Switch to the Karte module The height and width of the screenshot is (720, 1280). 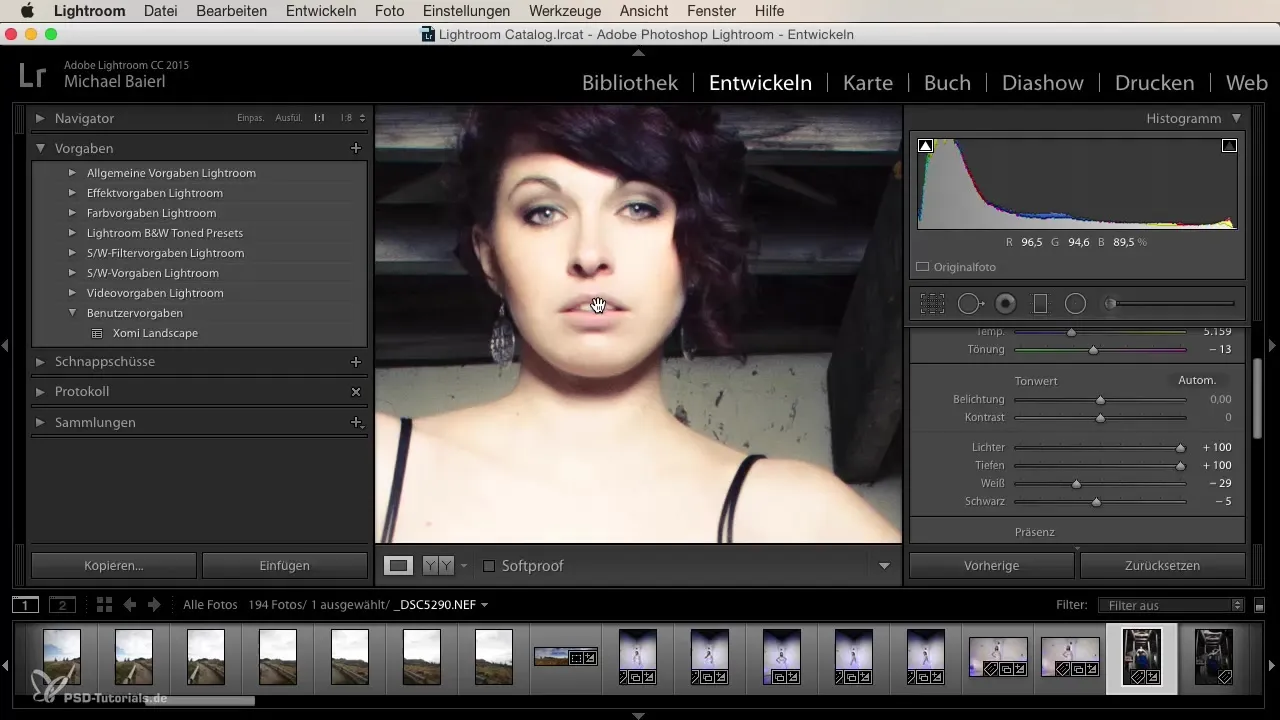[x=868, y=83]
